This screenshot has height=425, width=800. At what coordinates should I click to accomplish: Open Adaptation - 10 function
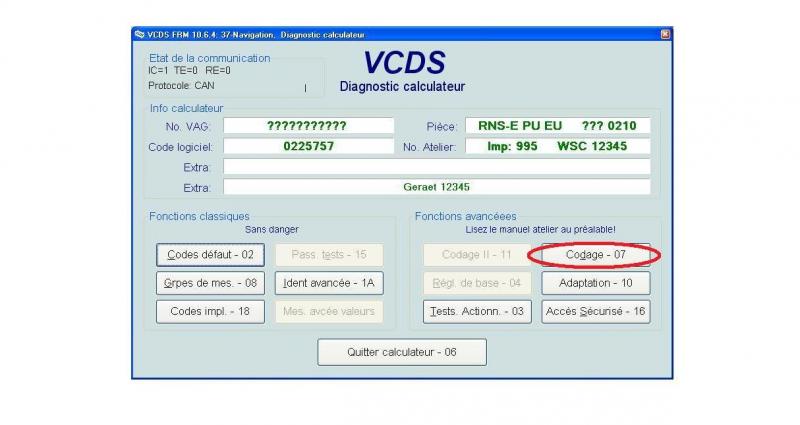click(x=595, y=283)
